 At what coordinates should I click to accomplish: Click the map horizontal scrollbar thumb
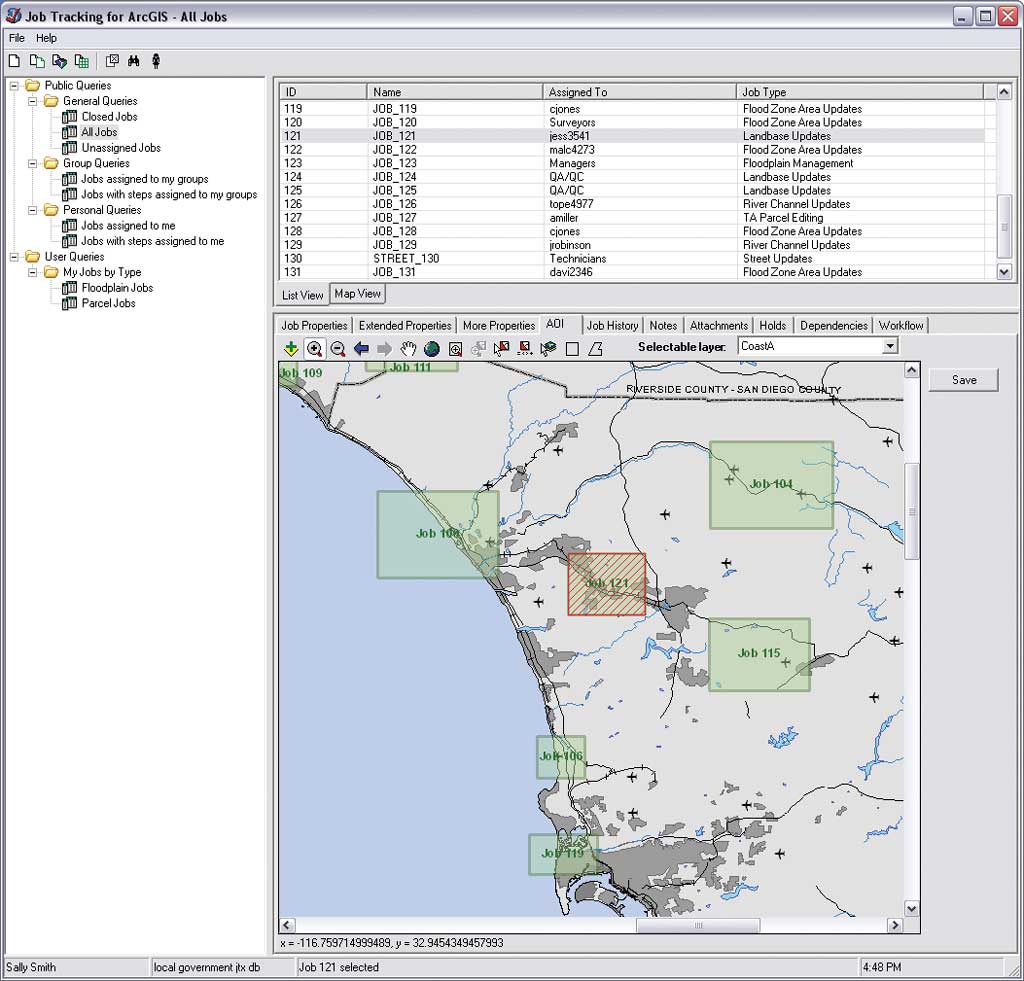pos(697,926)
